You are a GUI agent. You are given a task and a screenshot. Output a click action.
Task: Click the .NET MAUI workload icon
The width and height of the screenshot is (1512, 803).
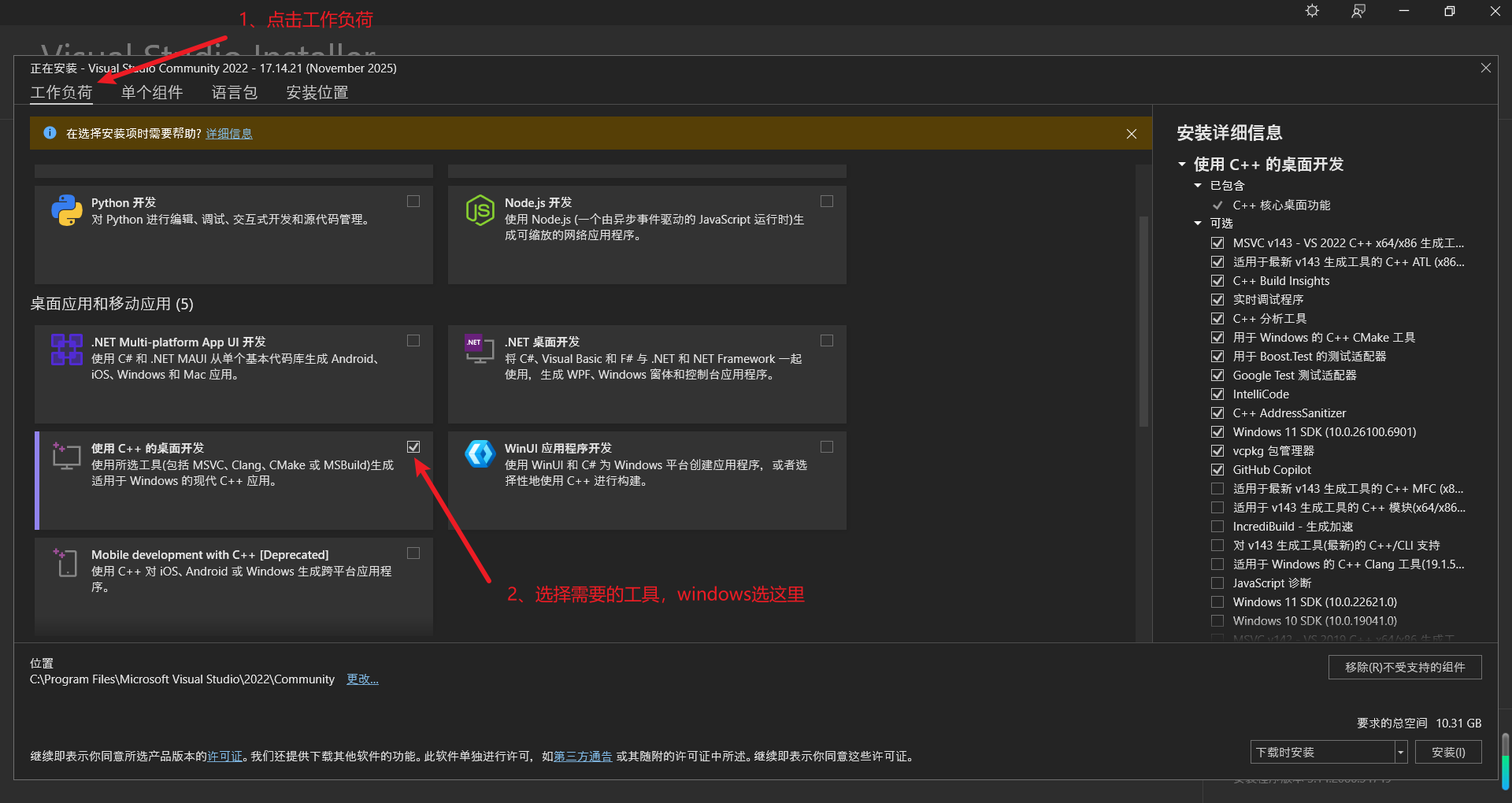[67, 350]
